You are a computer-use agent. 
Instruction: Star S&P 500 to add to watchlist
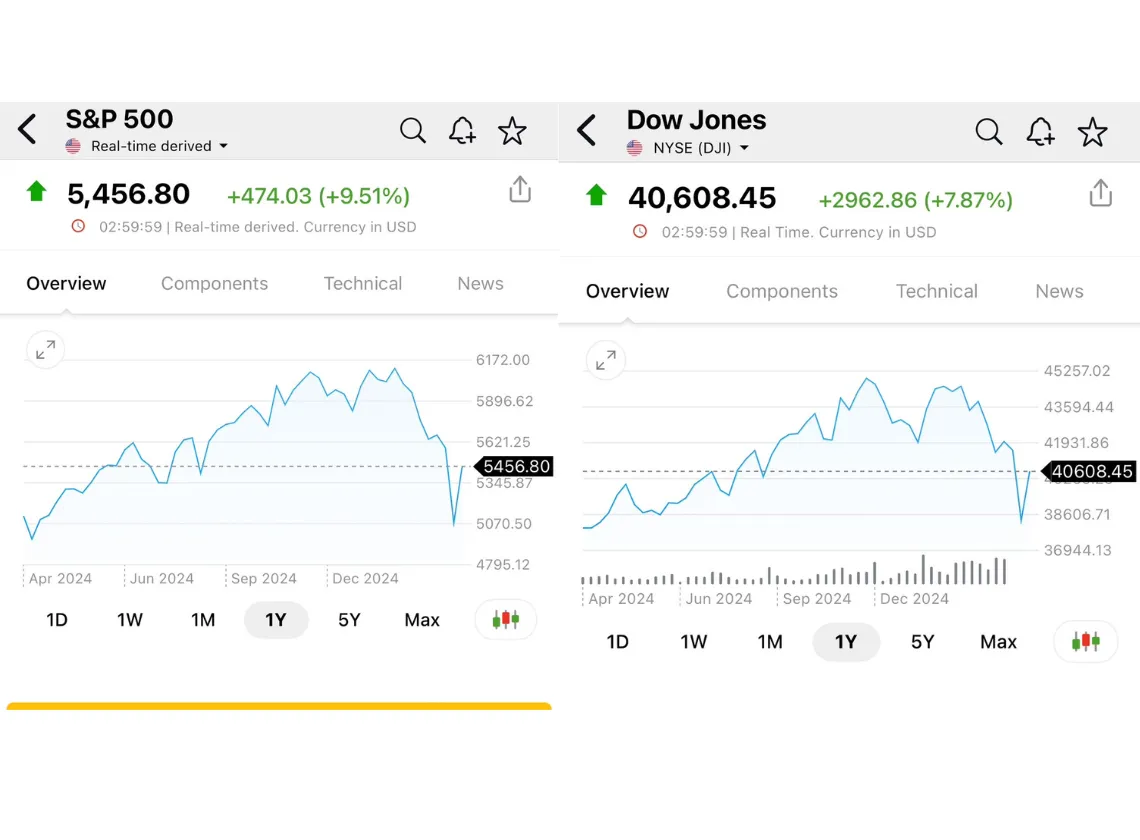[x=512, y=131]
